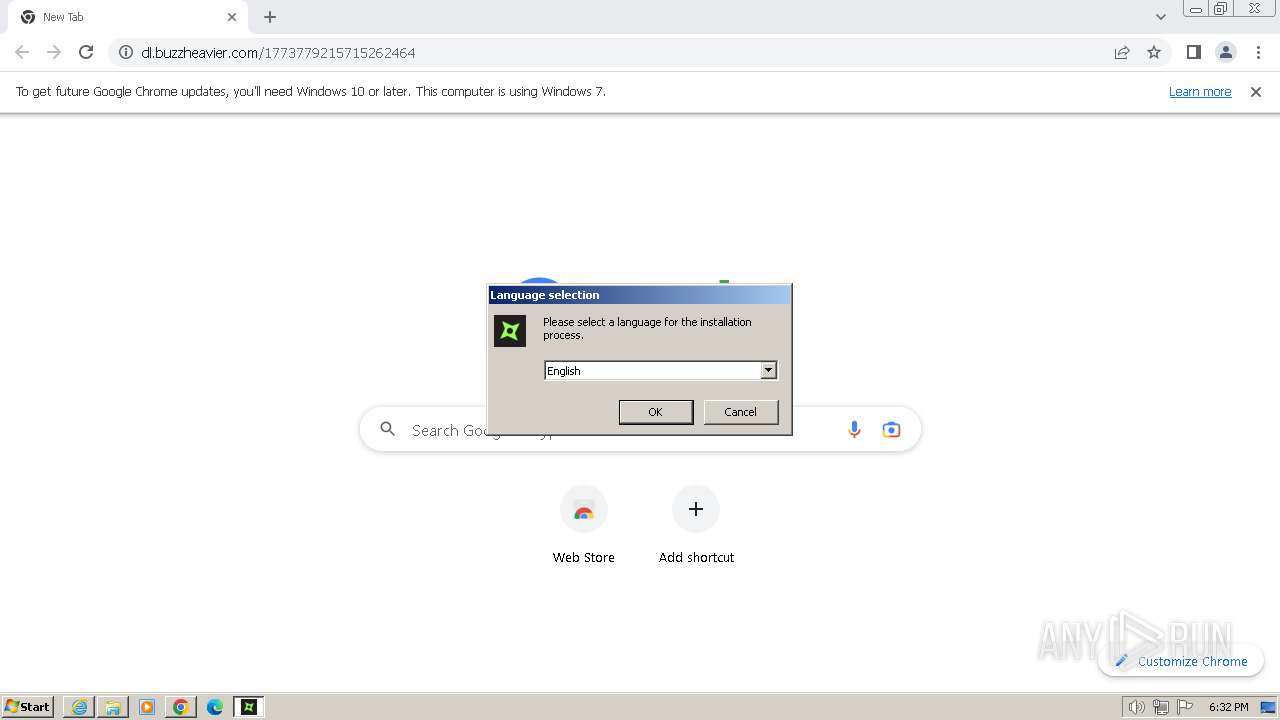View site information icon in address bar

[126, 52]
